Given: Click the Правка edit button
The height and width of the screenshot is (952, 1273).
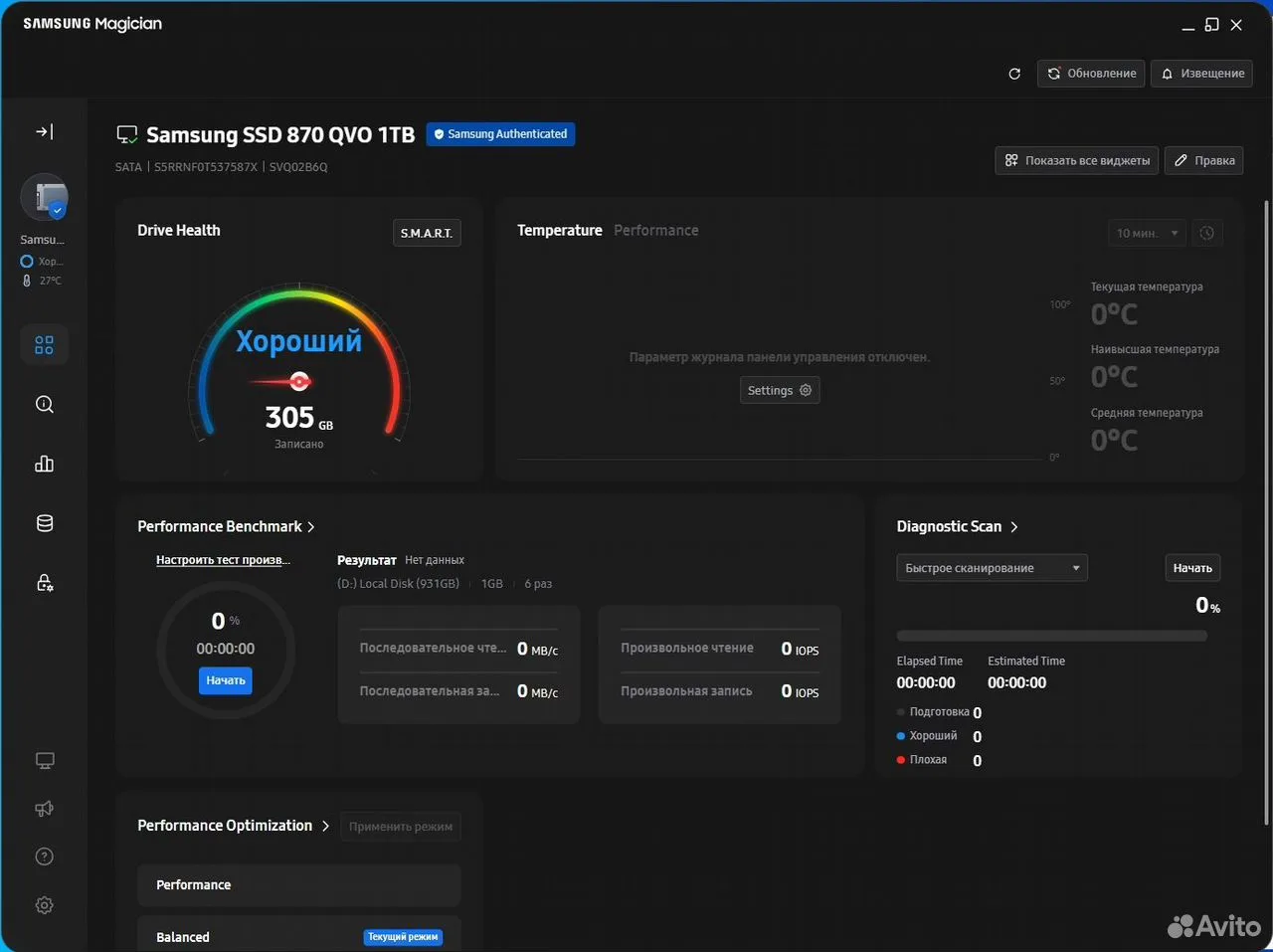Looking at the screenshot, I should pyautogui.click(x=1204, y=160).
